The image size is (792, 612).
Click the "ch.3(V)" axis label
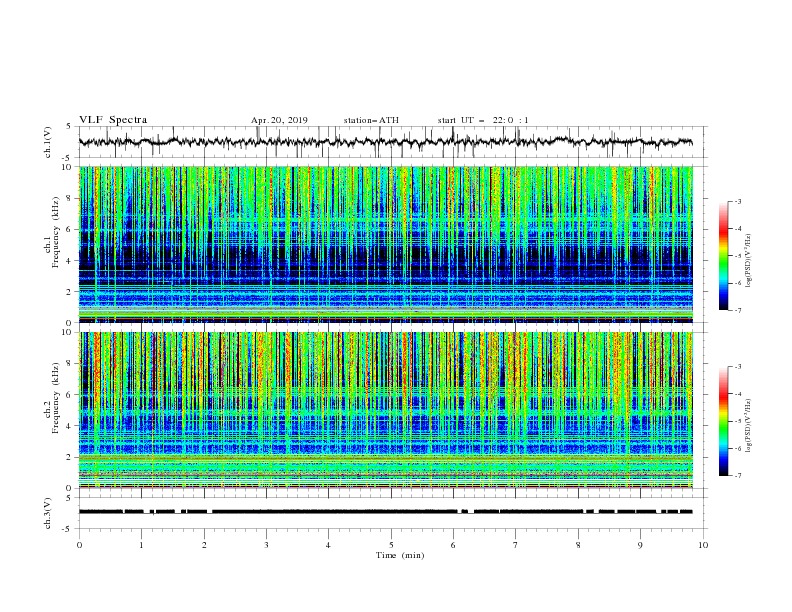[x=48, y=513]
